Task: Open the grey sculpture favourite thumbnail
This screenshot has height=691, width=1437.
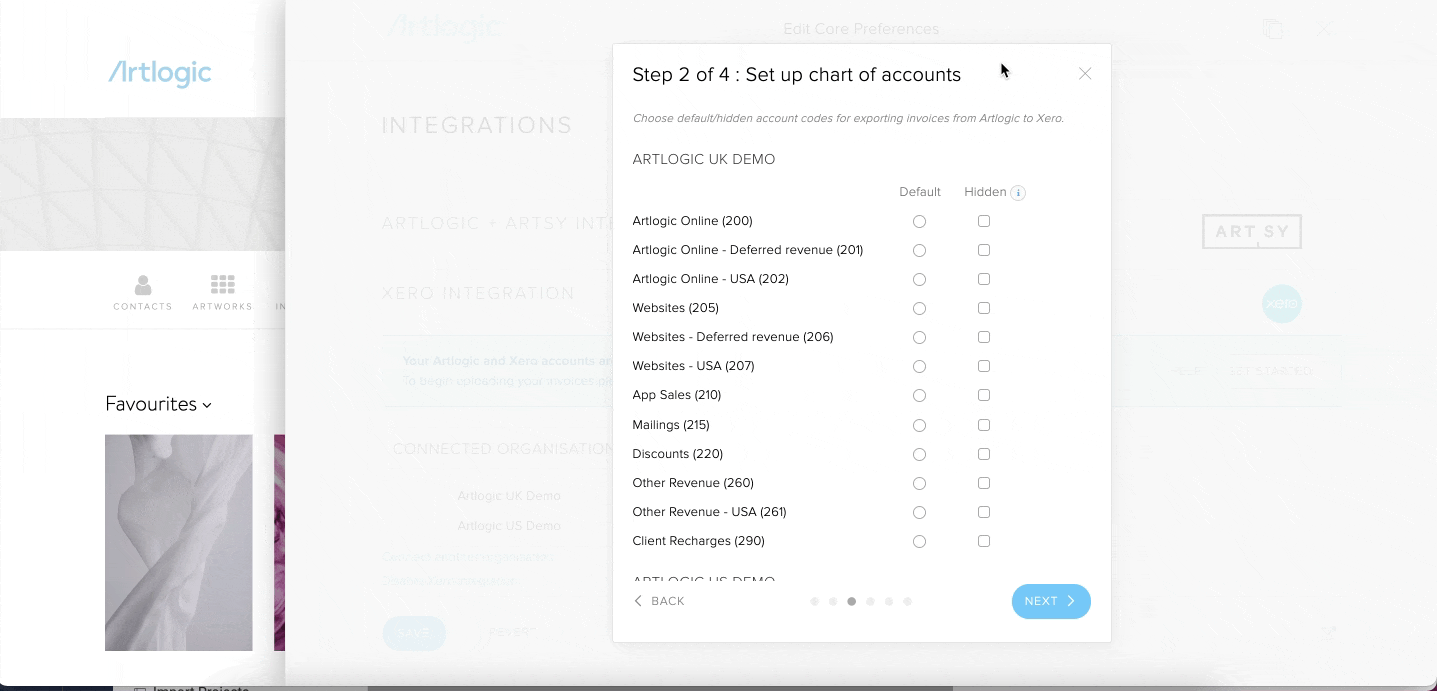Action: click(x=179, y=542)
